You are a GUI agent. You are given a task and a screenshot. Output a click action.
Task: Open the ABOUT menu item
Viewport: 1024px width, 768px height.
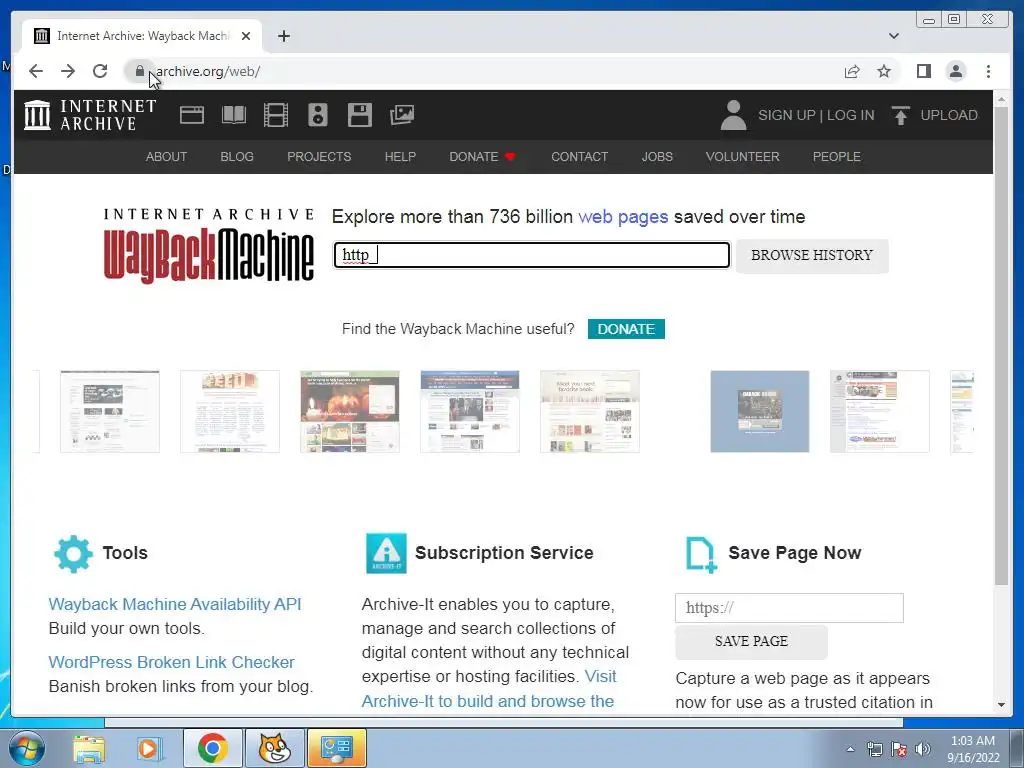pos(167,157)
